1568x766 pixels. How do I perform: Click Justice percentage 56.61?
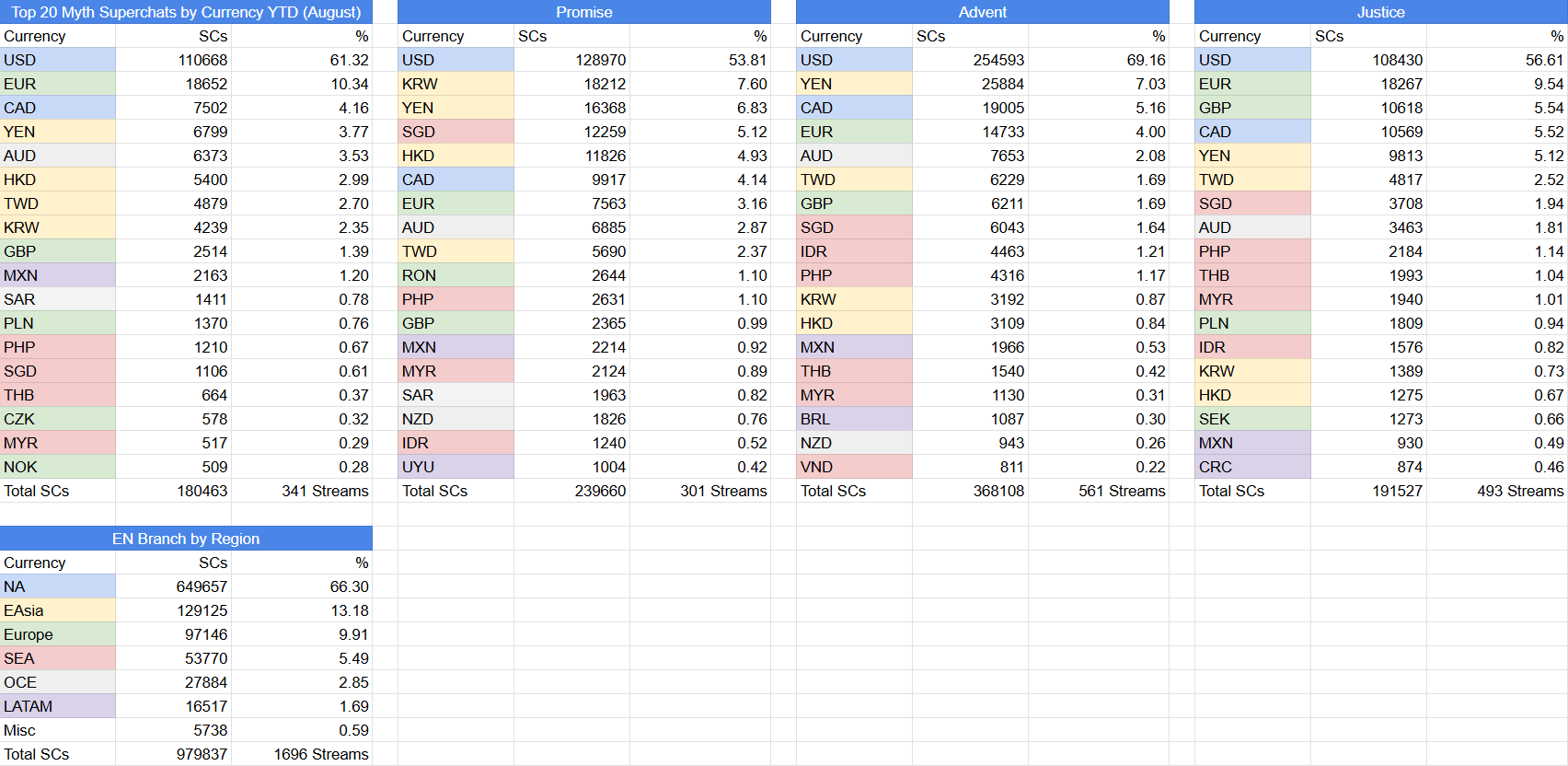[1497, 60]
